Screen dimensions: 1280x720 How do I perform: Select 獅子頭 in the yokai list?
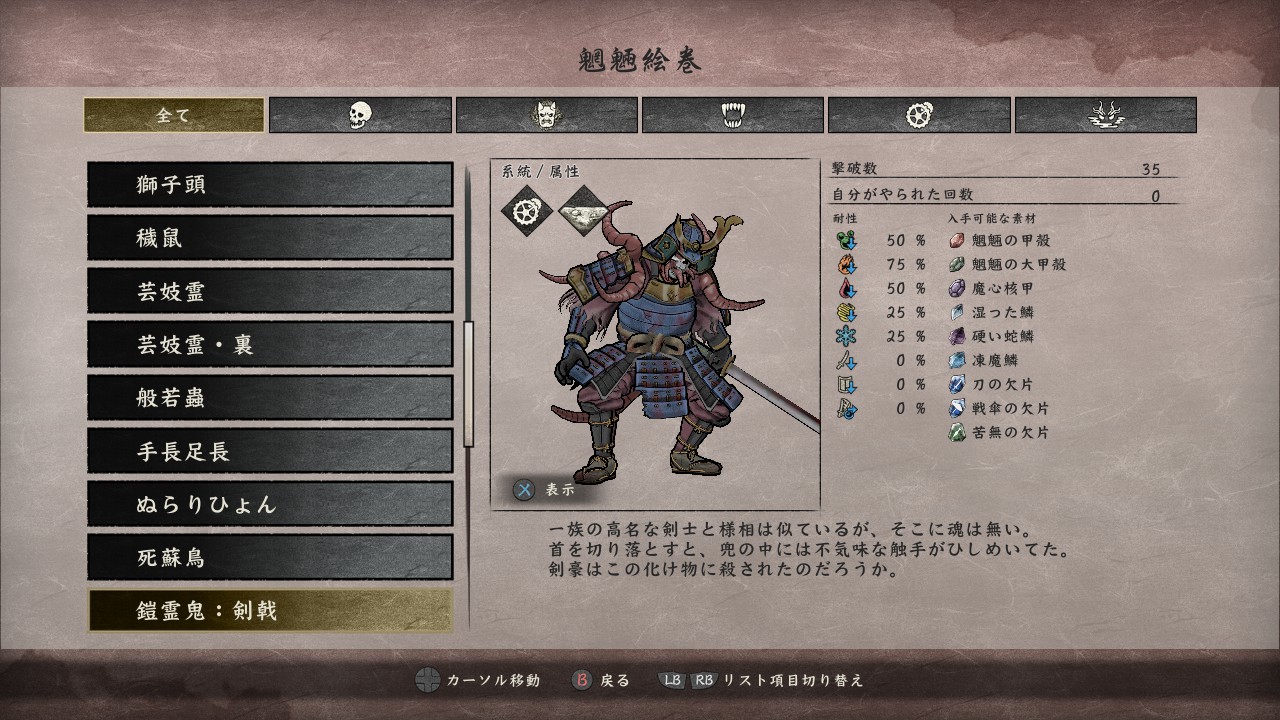pos(270,185)
